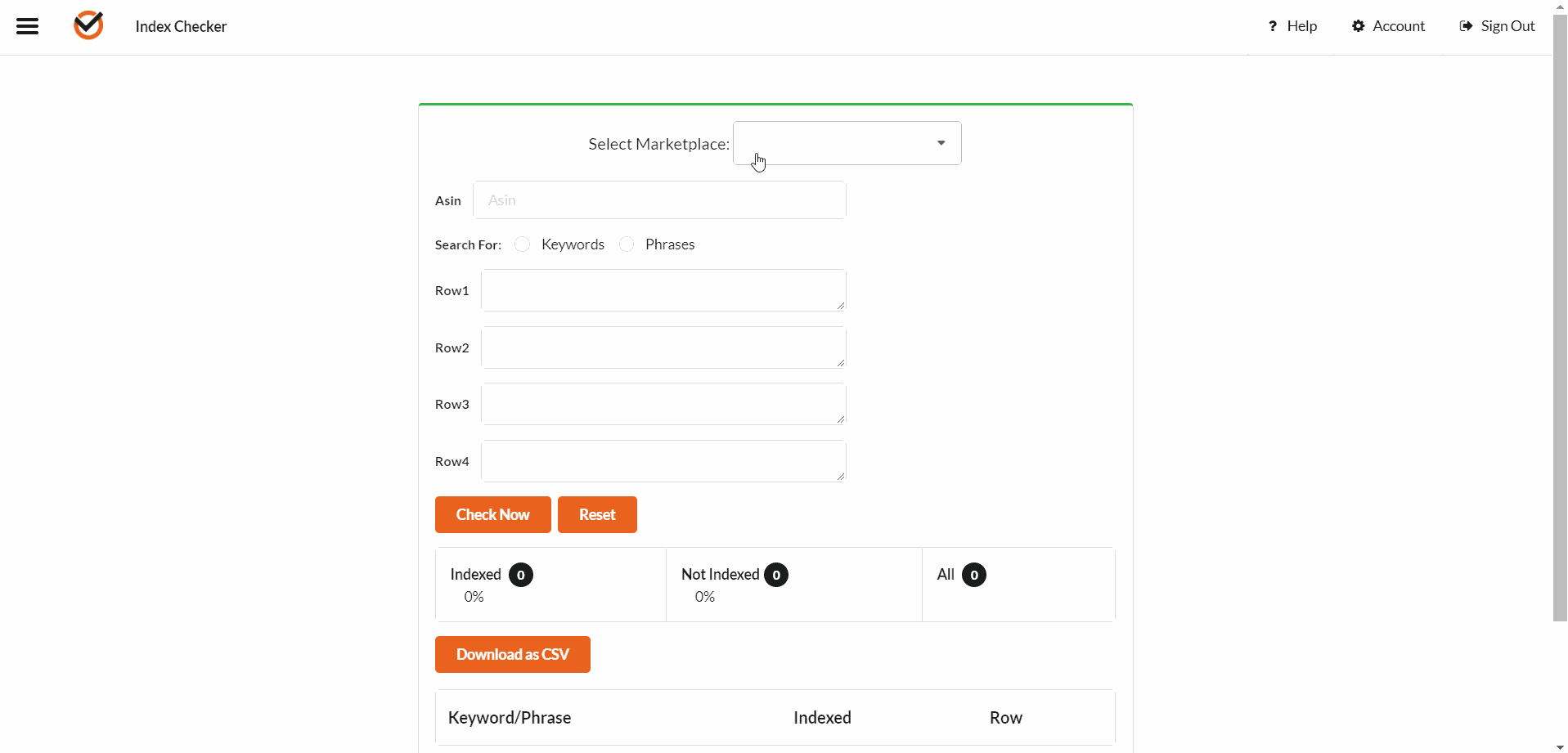Click the Keyword/Phrase column header
This screenshot has width=1568, height=753.
[x=510, y=718]
